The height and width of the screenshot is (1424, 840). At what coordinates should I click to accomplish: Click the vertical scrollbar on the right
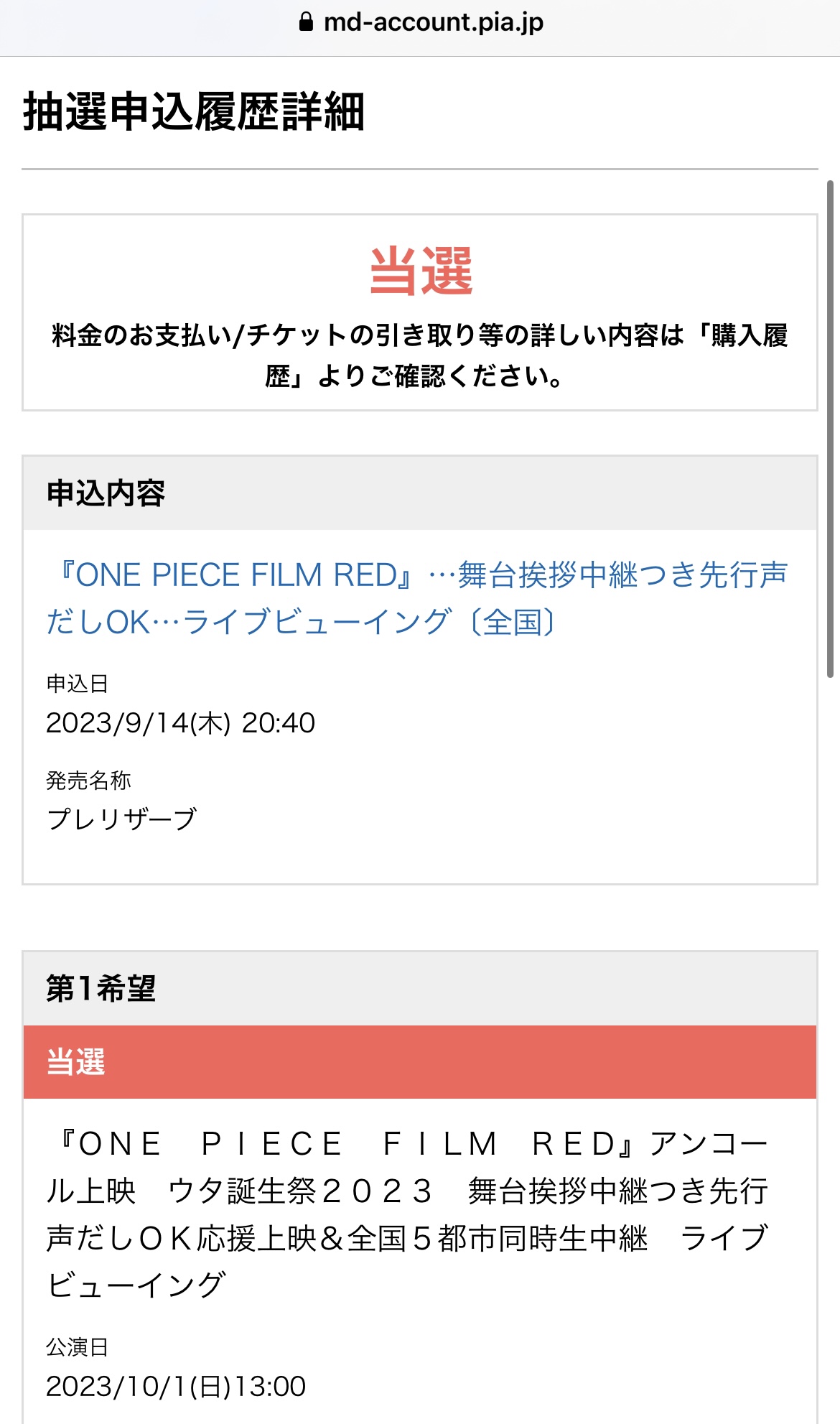830,431
